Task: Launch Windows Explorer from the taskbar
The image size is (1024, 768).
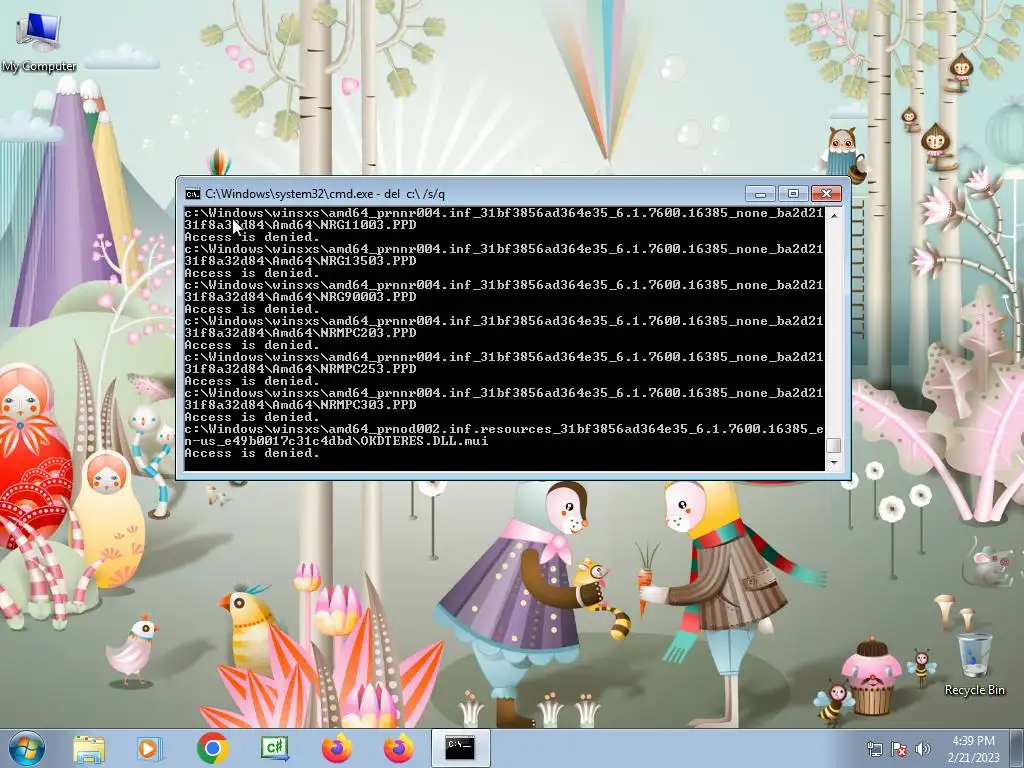Action: pos(89,749)
